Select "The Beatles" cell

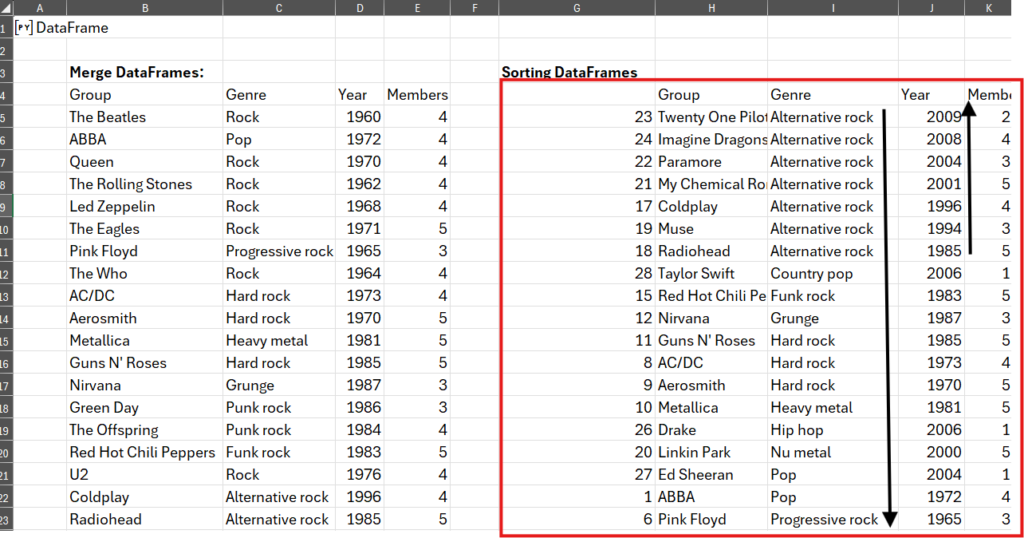pyautogui.click(x=144, y=117)
